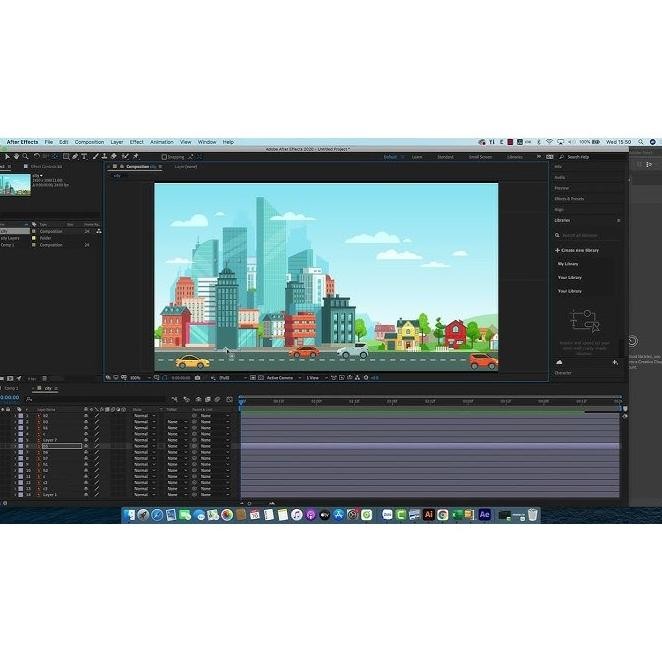The height and width of the screenshot is (662, 662).
Task: Click the timeline current-time indicator
Action: coord(241,402)
